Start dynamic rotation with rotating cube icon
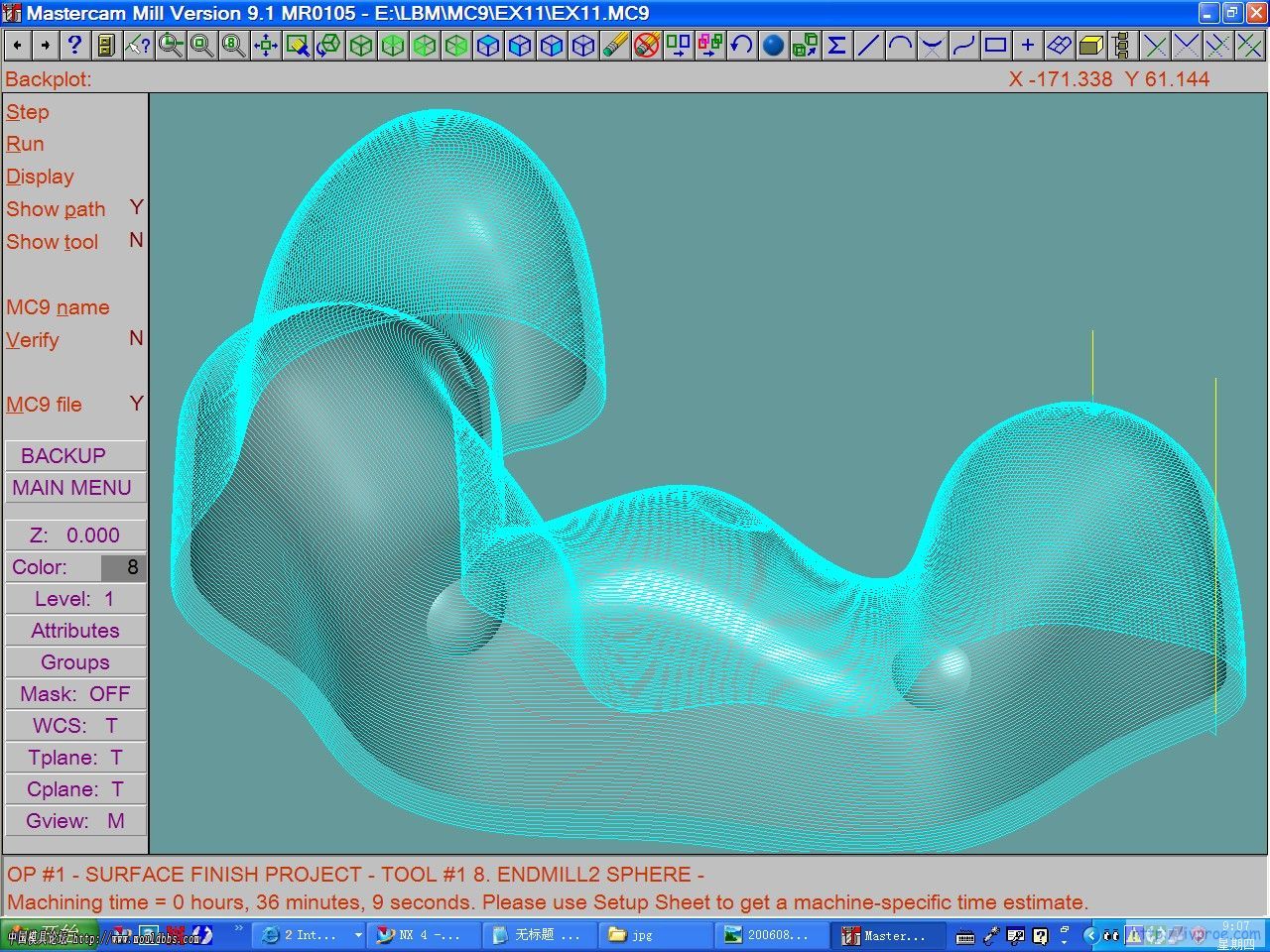This screenshot has width=1270, height=952. pos(328,46)
